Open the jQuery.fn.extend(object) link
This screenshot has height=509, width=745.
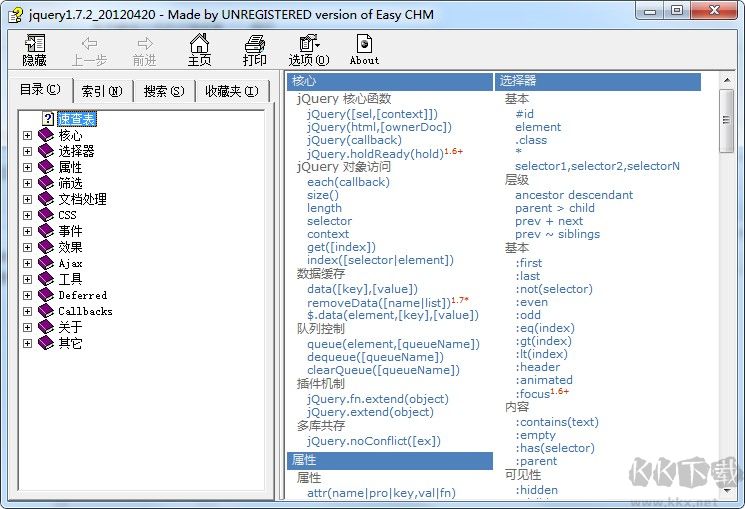pos(378,399)
